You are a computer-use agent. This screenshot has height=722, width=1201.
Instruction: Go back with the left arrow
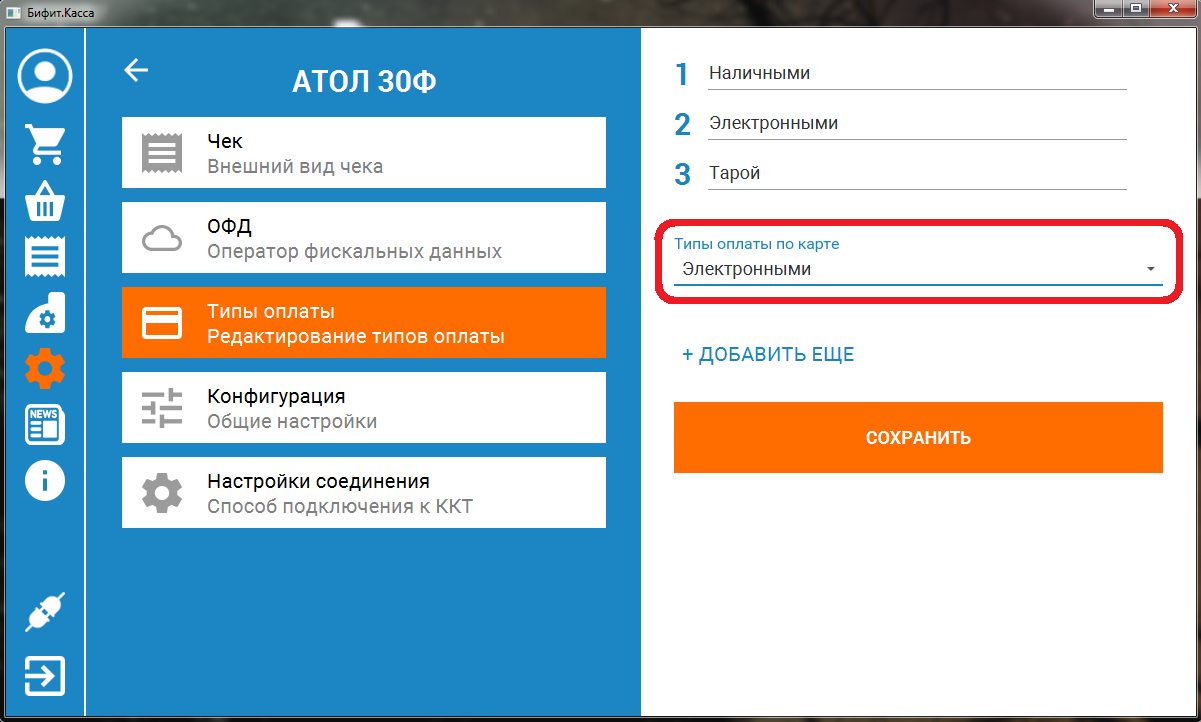tap(135, 70)
